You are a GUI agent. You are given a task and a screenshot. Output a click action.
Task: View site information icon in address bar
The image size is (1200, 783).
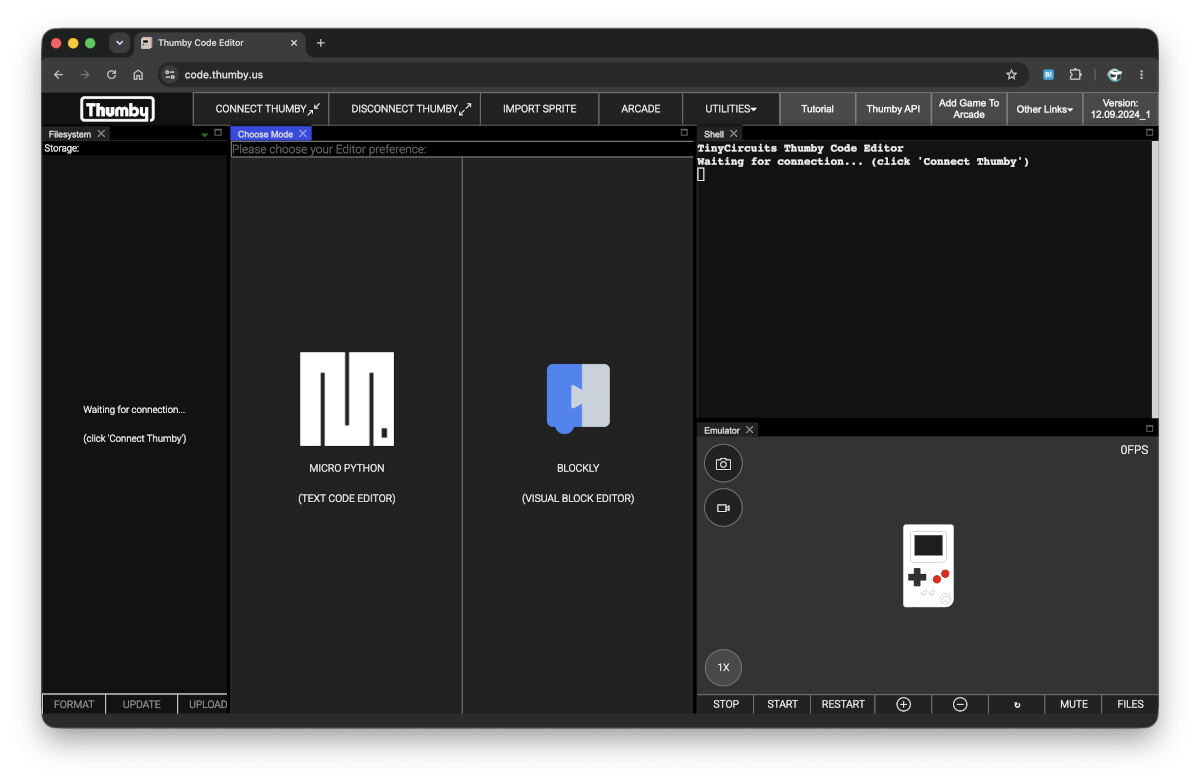point(170,74)
